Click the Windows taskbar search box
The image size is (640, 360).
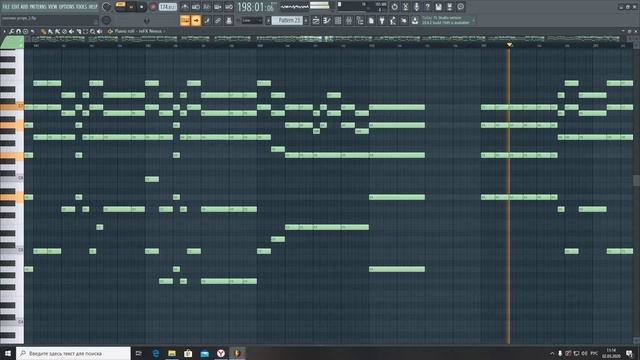click(x=73, y=353)
